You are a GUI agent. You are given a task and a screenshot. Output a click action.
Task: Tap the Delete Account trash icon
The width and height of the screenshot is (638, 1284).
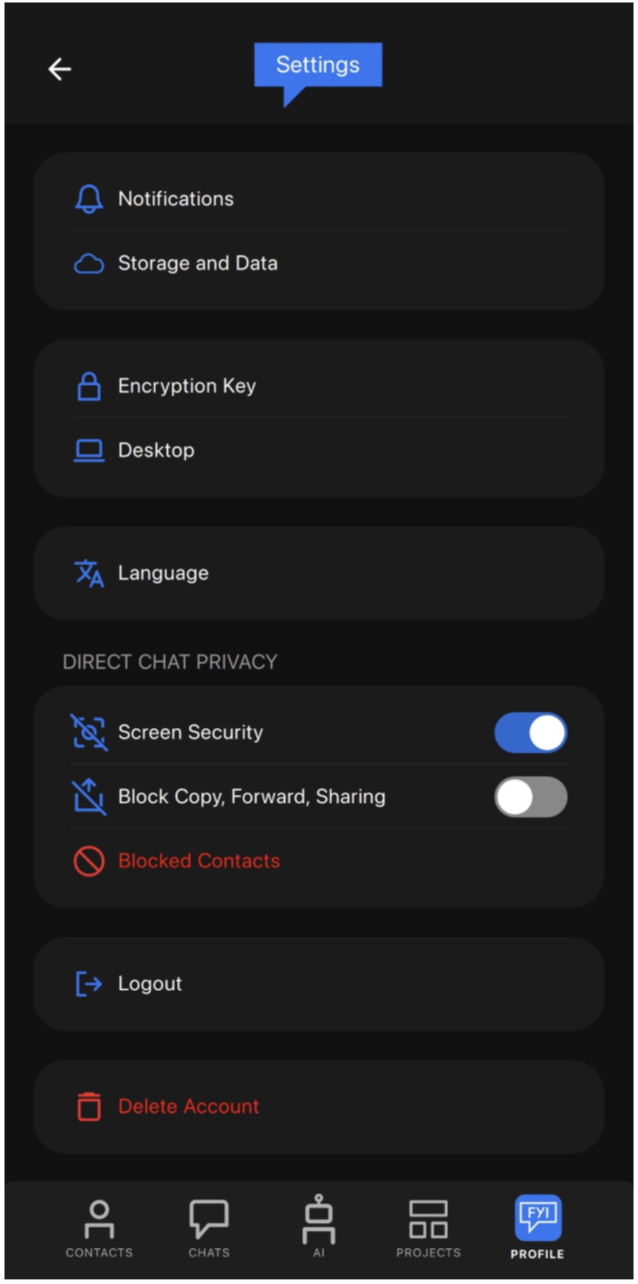(x=89, y=1107)
